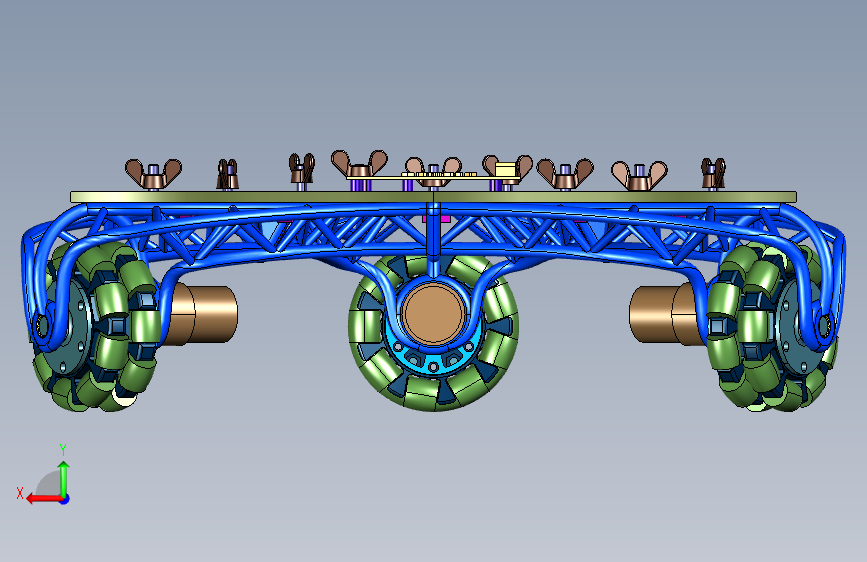Select the leftmost wing nut on the top plate
867x562 pixels.
[x=153, y=174]
